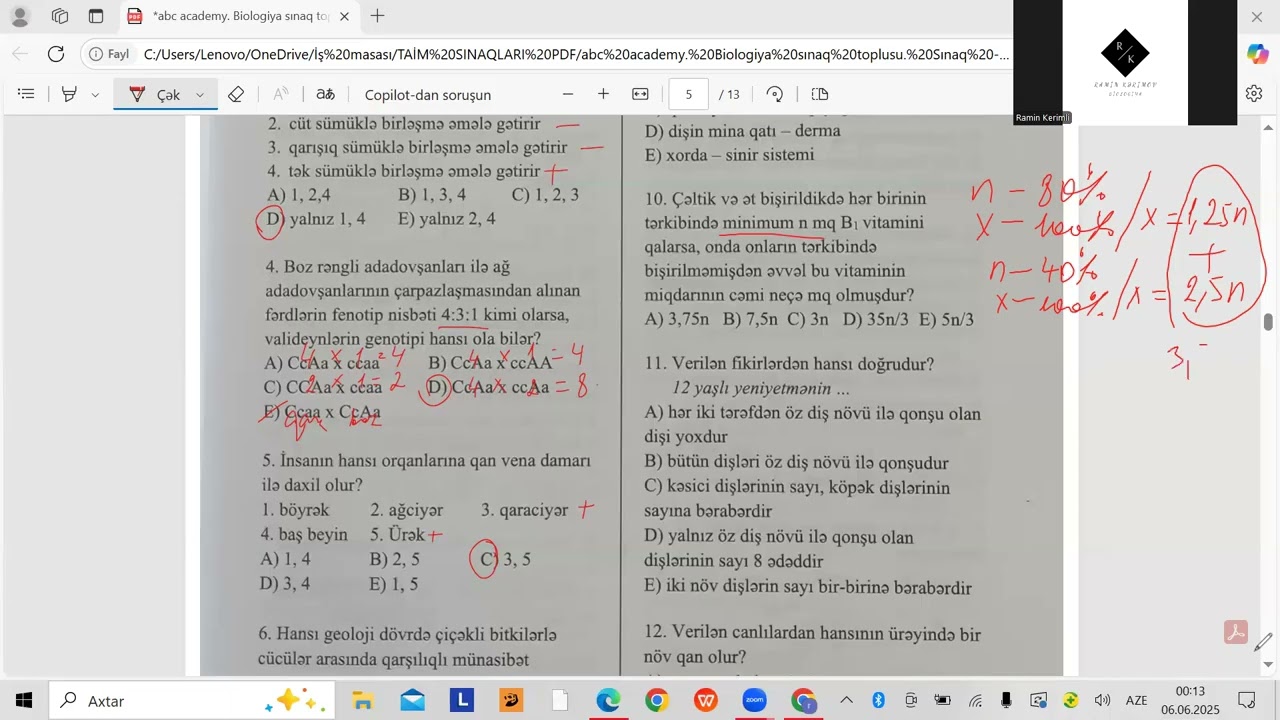This screenshot has height=720, width=1280.
Task: Refresh the page
Action: (x=56, y=54)
